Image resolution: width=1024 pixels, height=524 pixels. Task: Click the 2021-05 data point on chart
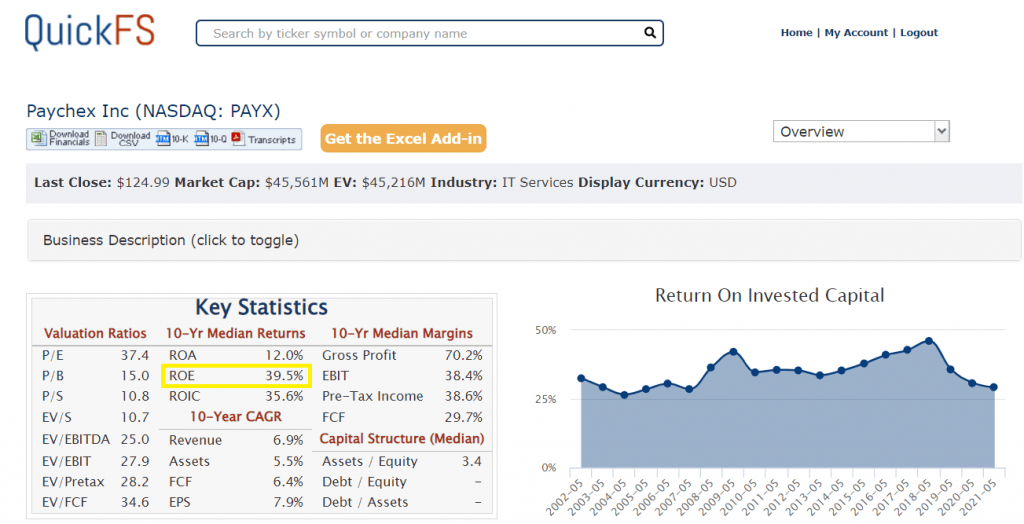point(993,387)
